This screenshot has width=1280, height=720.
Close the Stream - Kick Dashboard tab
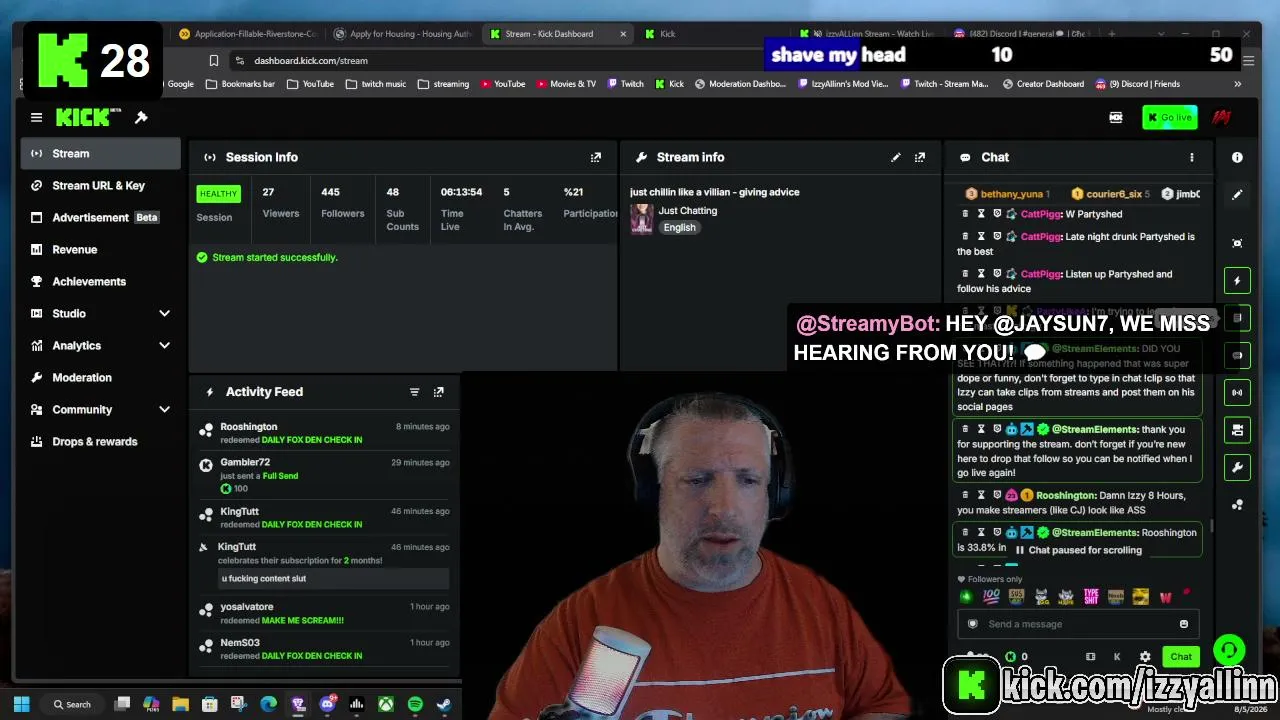(x=623, y=34)
